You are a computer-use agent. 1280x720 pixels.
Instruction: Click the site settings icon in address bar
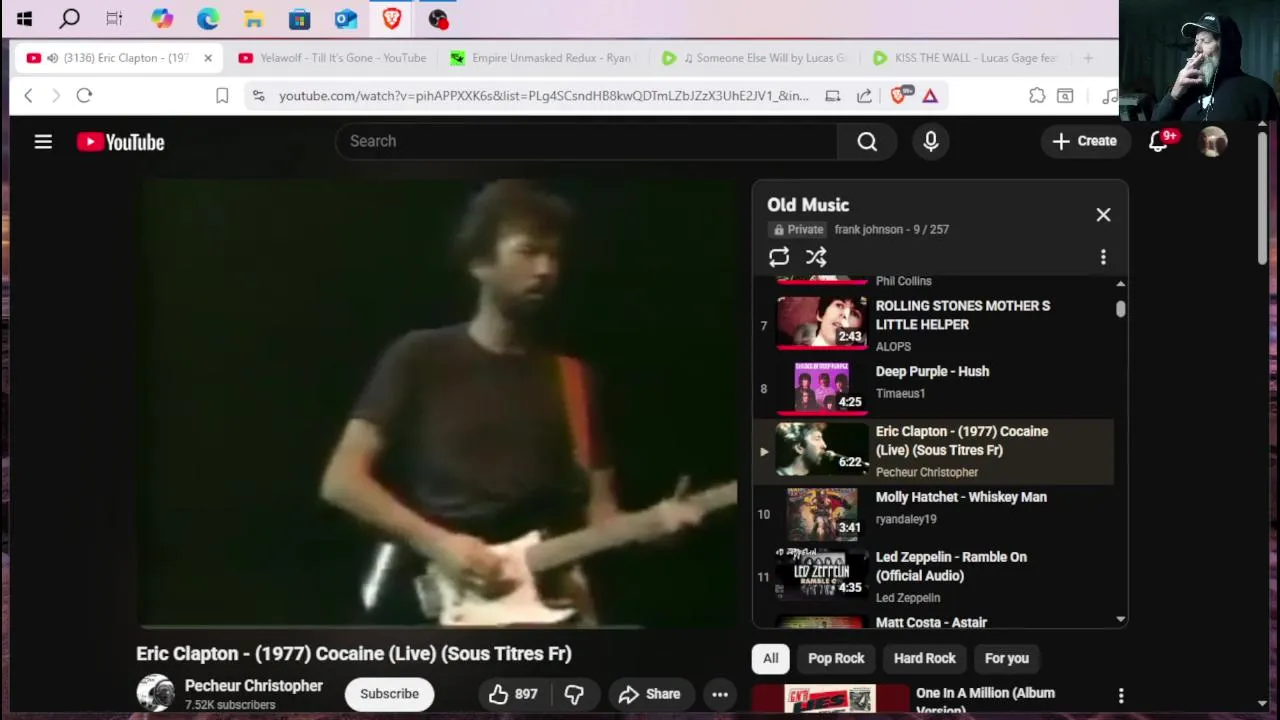259,96
